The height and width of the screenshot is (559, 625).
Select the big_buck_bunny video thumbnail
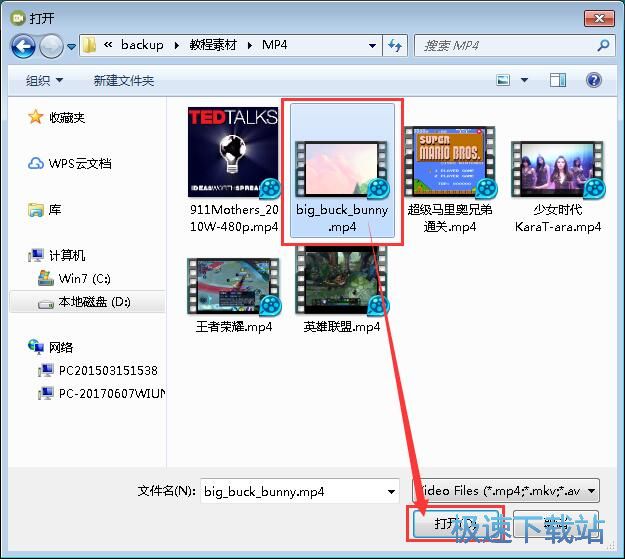341,169
